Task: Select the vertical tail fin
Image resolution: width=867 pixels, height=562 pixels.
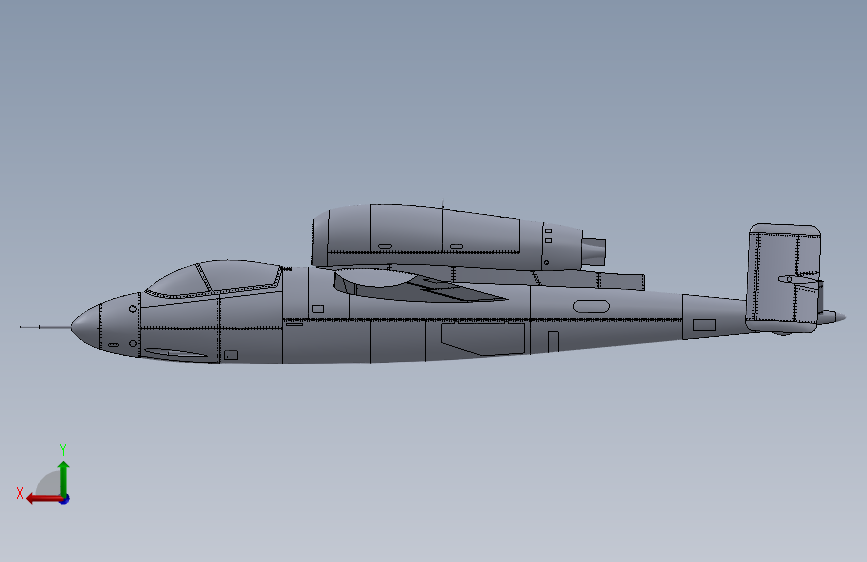Action: [782, 278]
